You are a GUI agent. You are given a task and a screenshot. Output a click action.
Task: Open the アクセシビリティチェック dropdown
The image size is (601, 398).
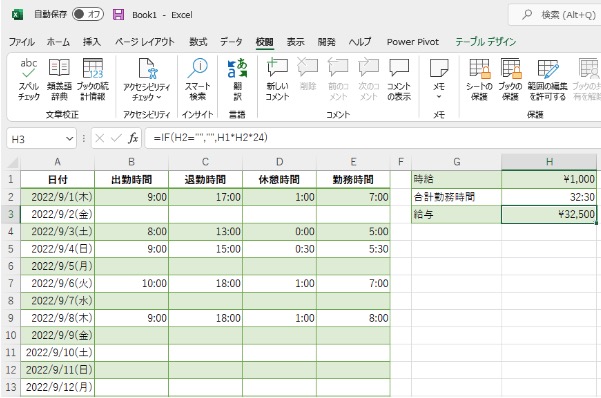tap(146, 80)
